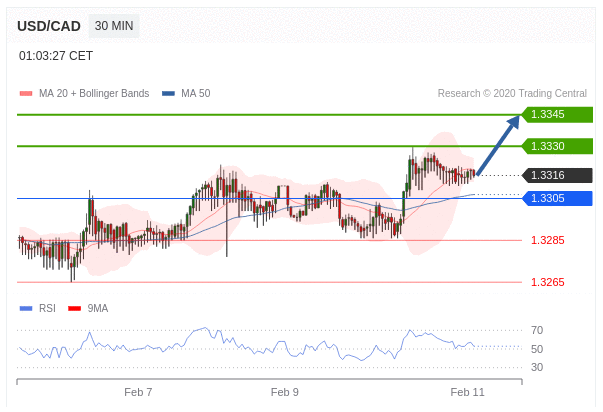Click the 1.3330 resistance price tag
603x412 pixels.
[x=557, y=146]
